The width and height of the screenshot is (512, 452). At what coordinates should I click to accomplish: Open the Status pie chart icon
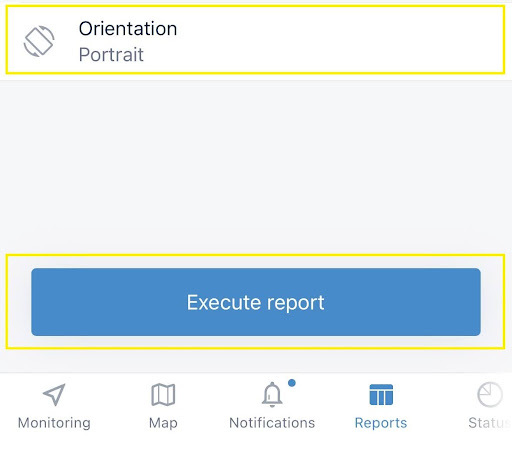point(489,395)
